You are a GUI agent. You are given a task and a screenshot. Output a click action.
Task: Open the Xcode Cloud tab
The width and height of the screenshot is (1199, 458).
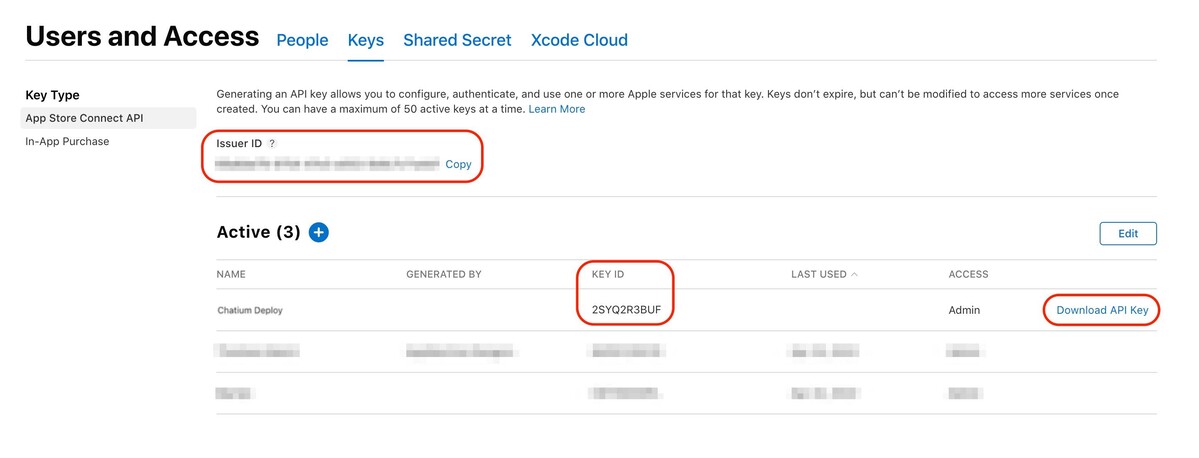(x=579, y=40)
